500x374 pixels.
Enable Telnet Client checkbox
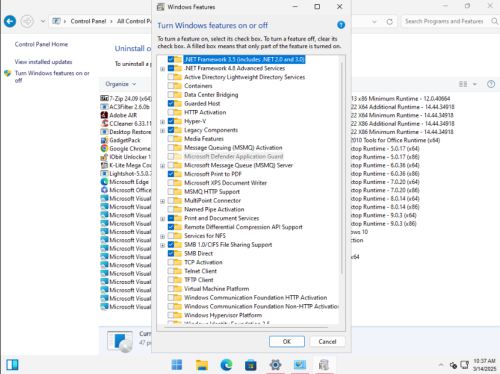coord(171,271)
